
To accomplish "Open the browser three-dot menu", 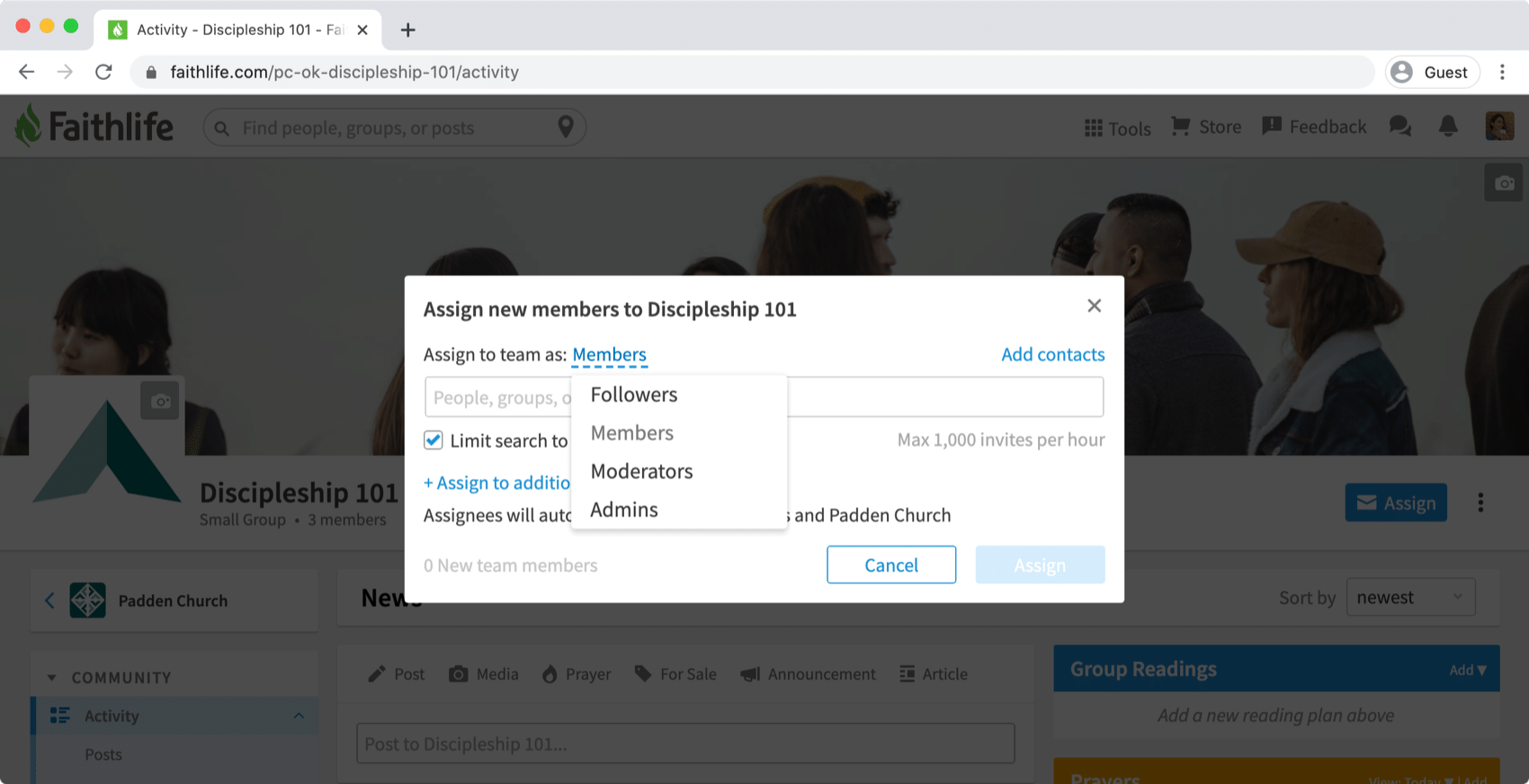I will pyautogui.click(x=1502, y=72).
